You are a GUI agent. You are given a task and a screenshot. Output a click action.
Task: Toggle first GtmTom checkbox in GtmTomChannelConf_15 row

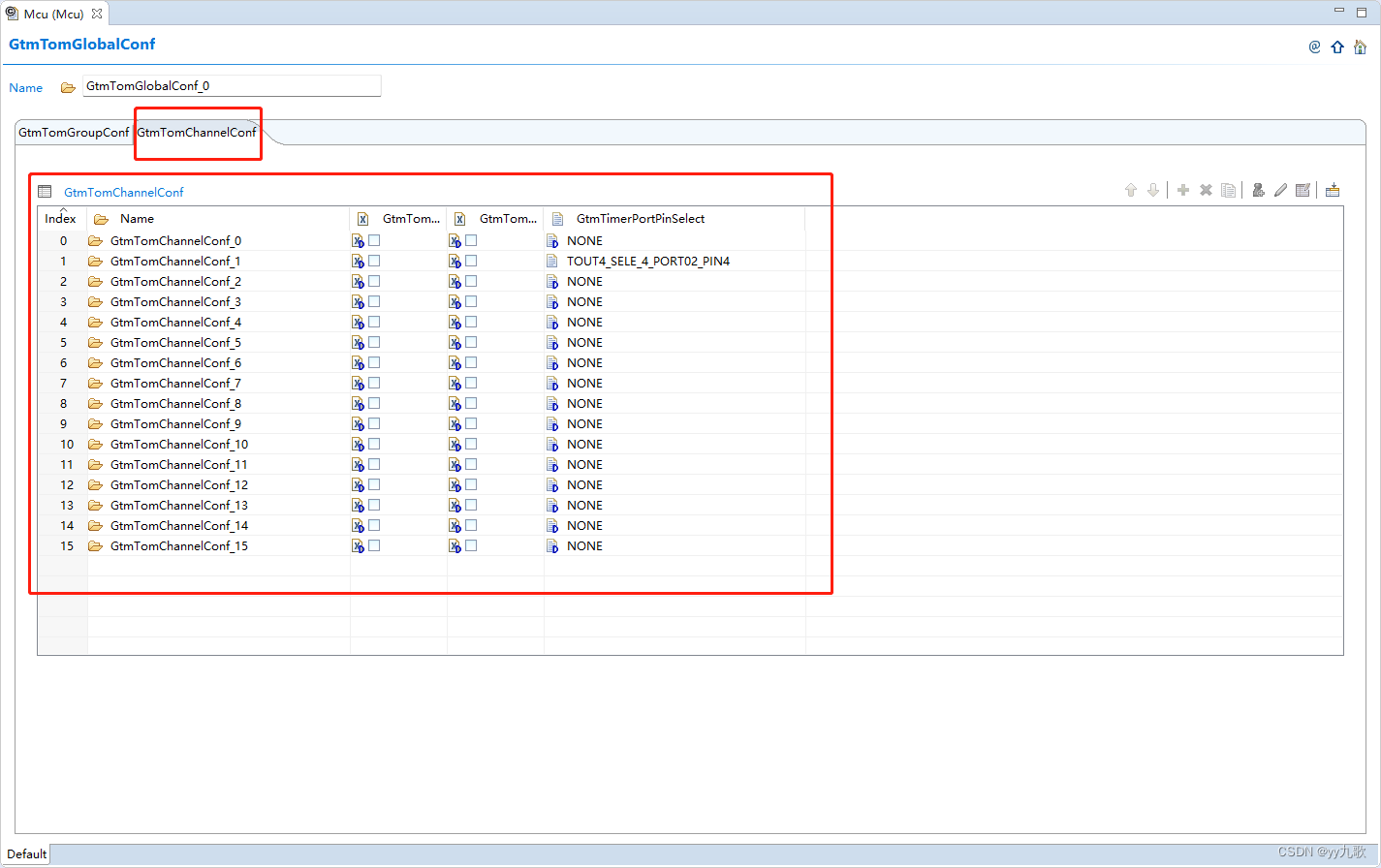pos(374,545)
